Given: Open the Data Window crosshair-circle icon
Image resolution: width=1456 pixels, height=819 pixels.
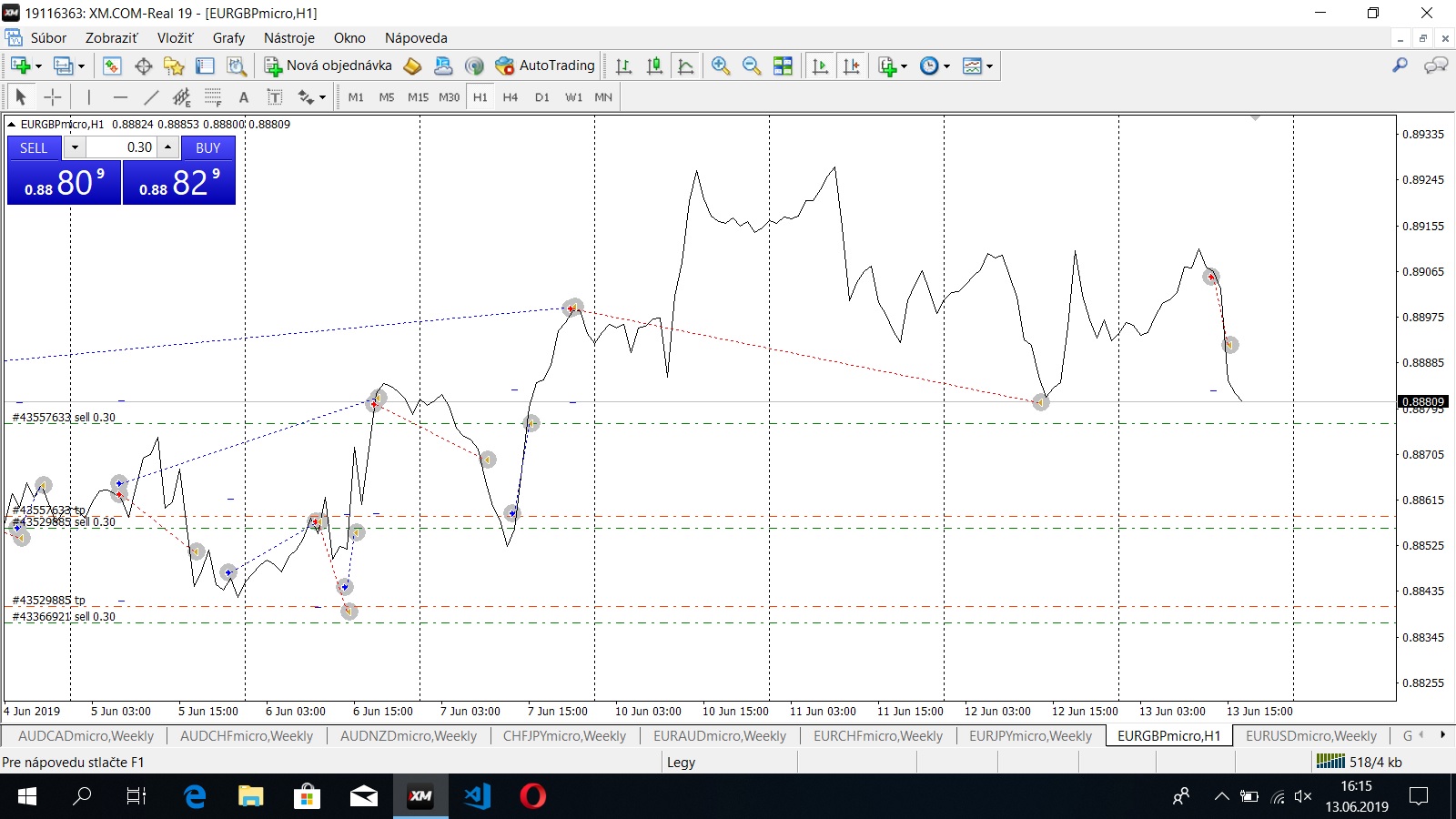Looking at the screenshot, I should click(143, 66).
